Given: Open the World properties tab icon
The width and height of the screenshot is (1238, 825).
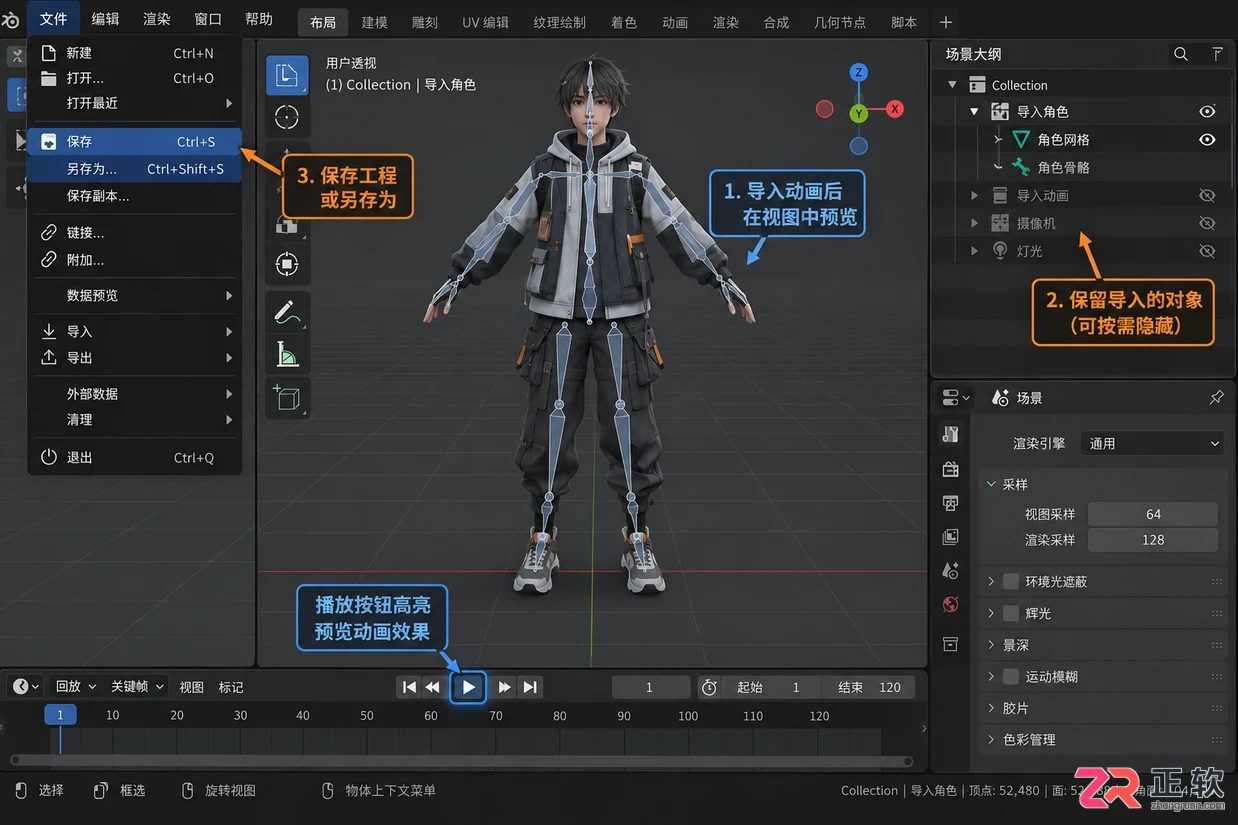Looking at the screenshot, I should click(951, 605).
